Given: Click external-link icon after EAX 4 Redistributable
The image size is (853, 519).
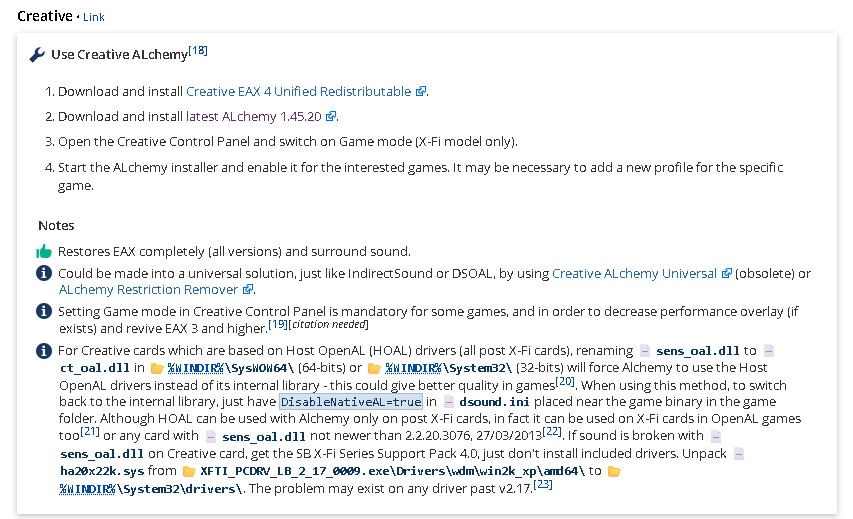Looking at the screenshot, I should click(421, 91).
